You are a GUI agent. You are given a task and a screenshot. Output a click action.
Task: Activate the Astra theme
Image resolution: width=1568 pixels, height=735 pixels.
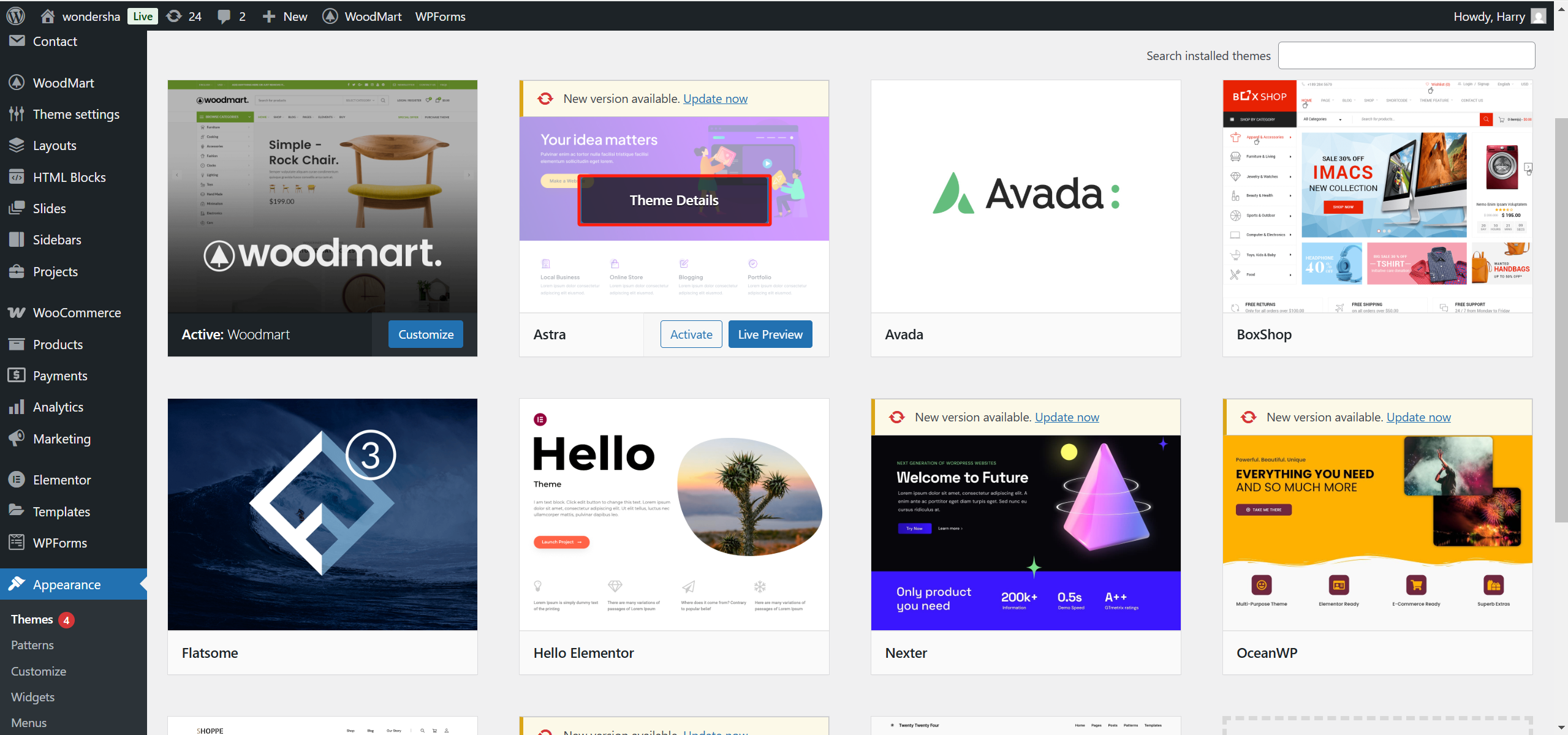(691, 334)
